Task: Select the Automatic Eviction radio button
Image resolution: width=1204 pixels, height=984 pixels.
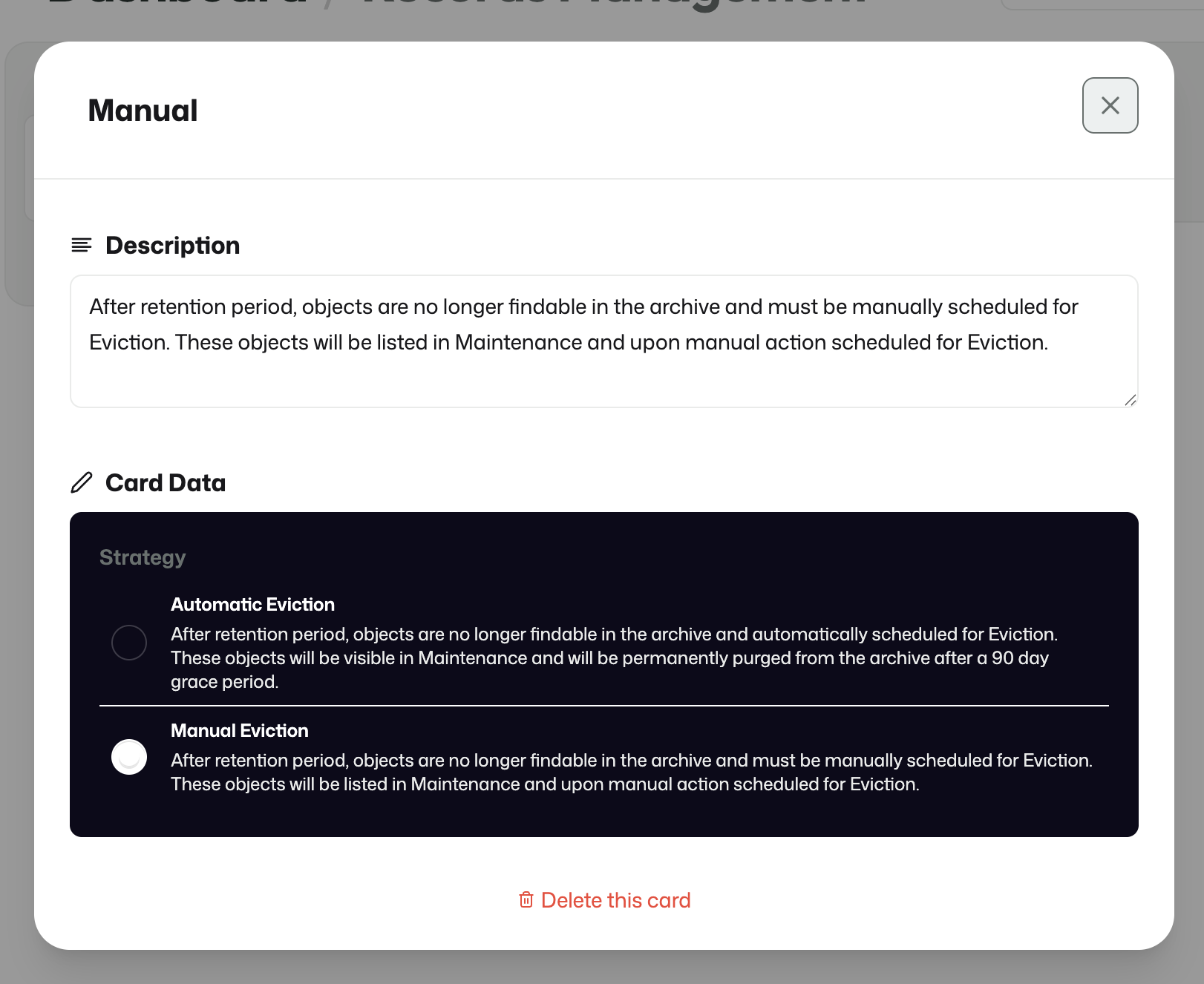Action: pos(129,643)
